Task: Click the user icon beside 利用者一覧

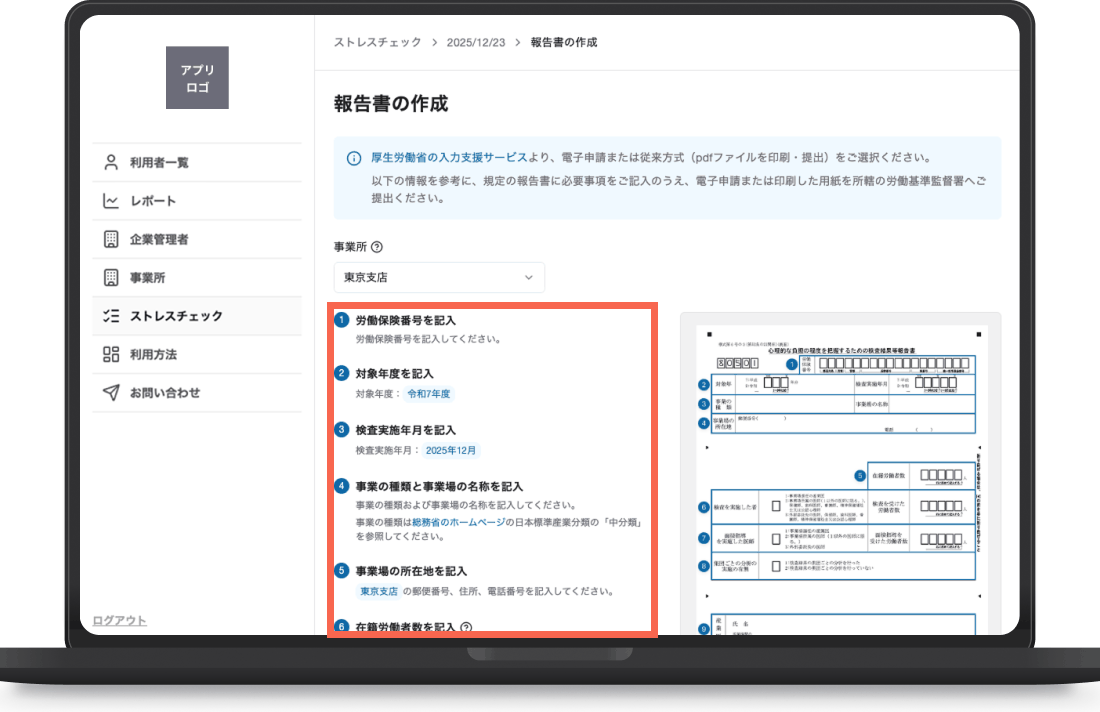Action: tap(111, 163)
